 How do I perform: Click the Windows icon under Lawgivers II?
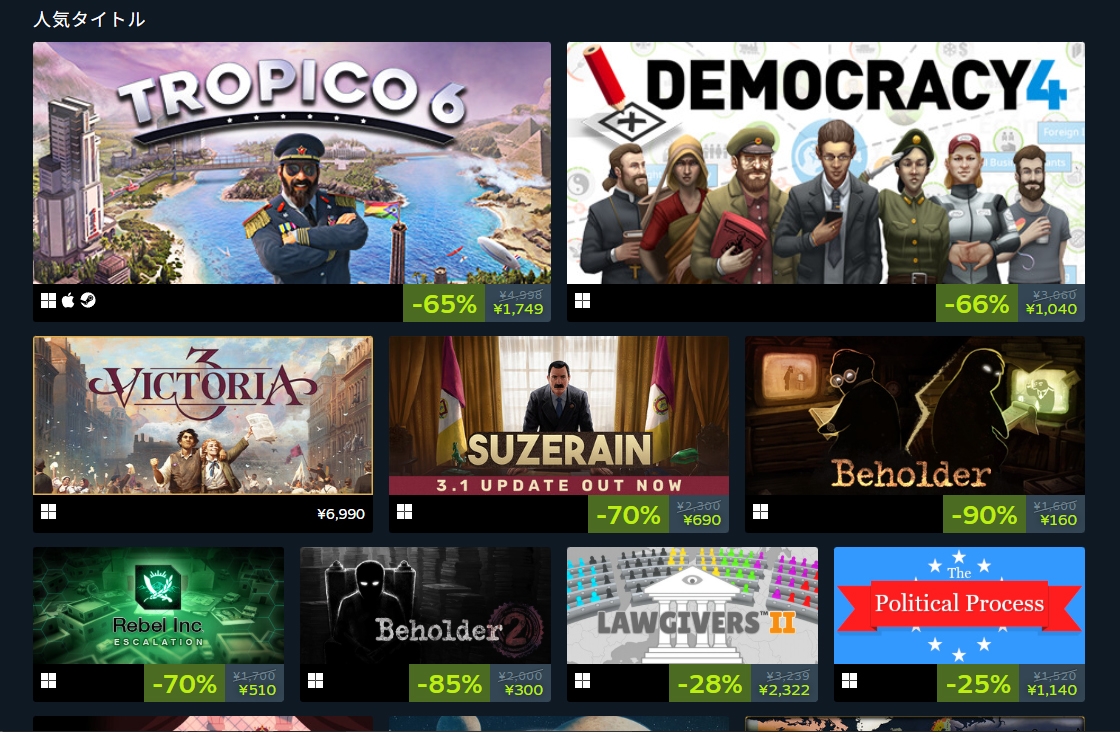point(583,681)
